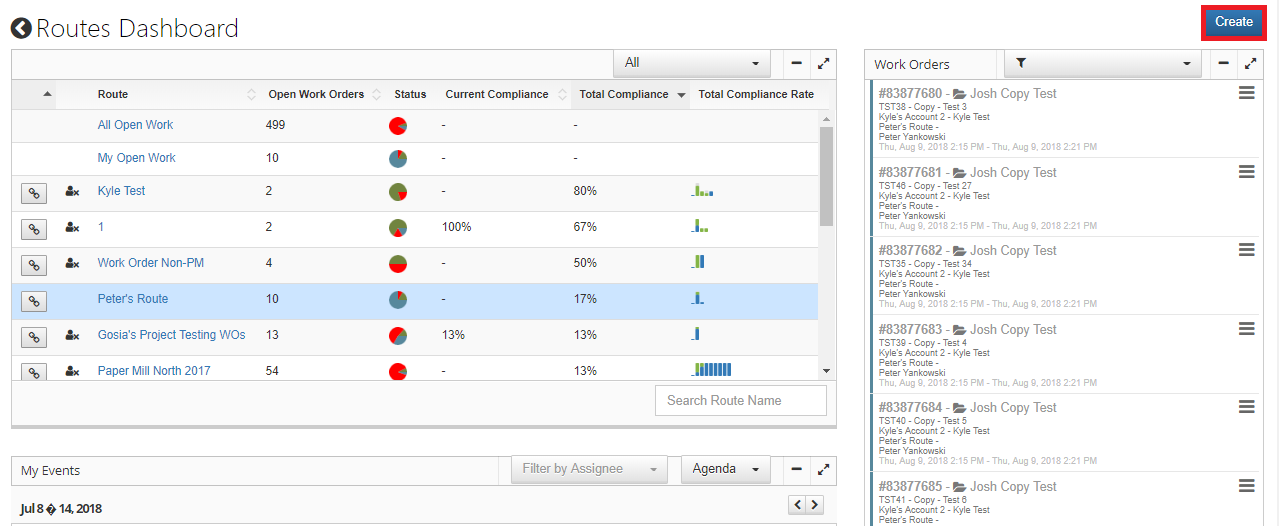Open the All routes filter dropdown
The height and width of the screenshot is (526, 1279).
pos(691,63)
